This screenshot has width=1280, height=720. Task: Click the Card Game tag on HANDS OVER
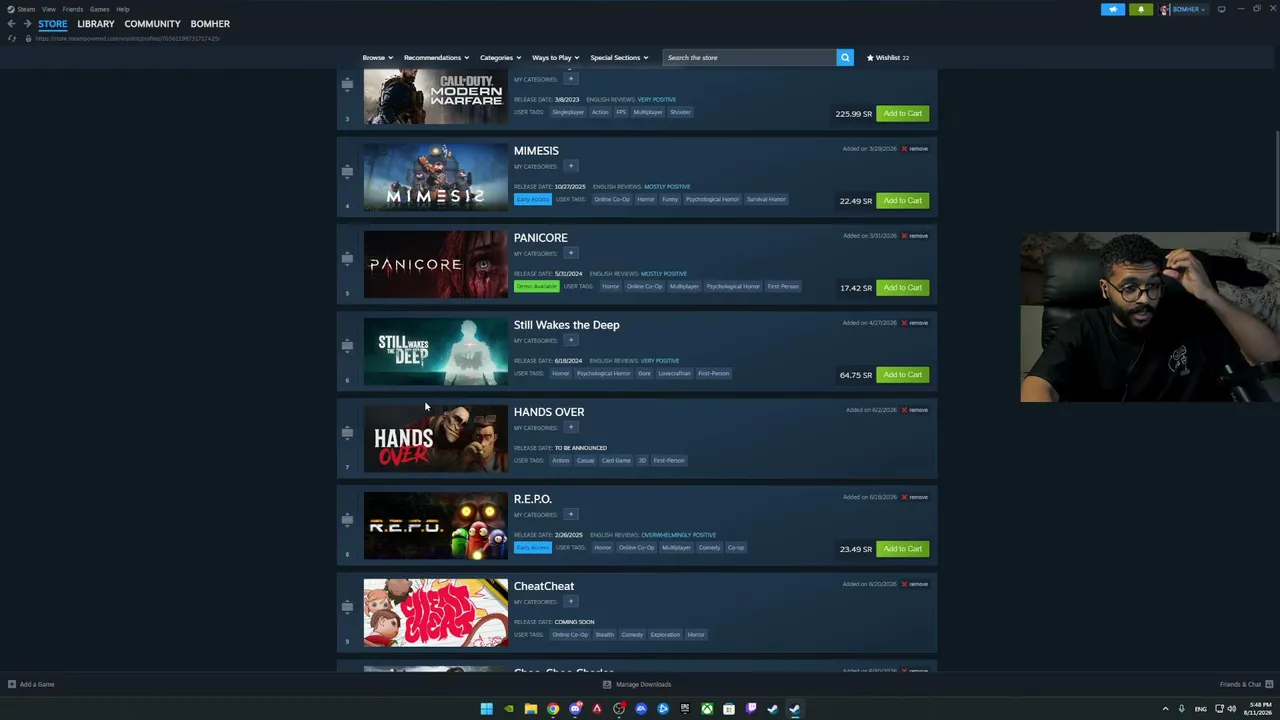616,460
